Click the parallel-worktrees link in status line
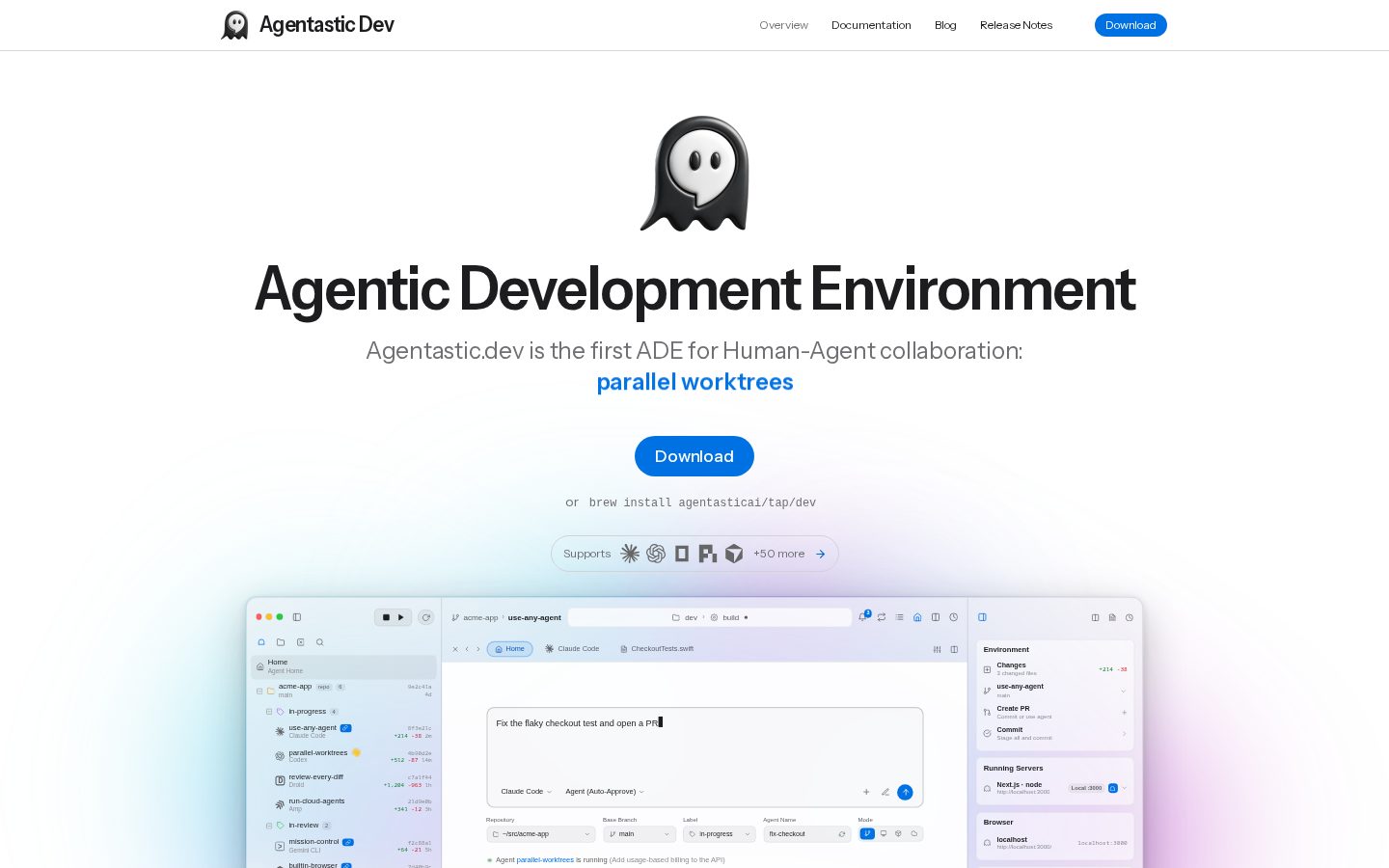1389x868 pixels. (545, 859)
